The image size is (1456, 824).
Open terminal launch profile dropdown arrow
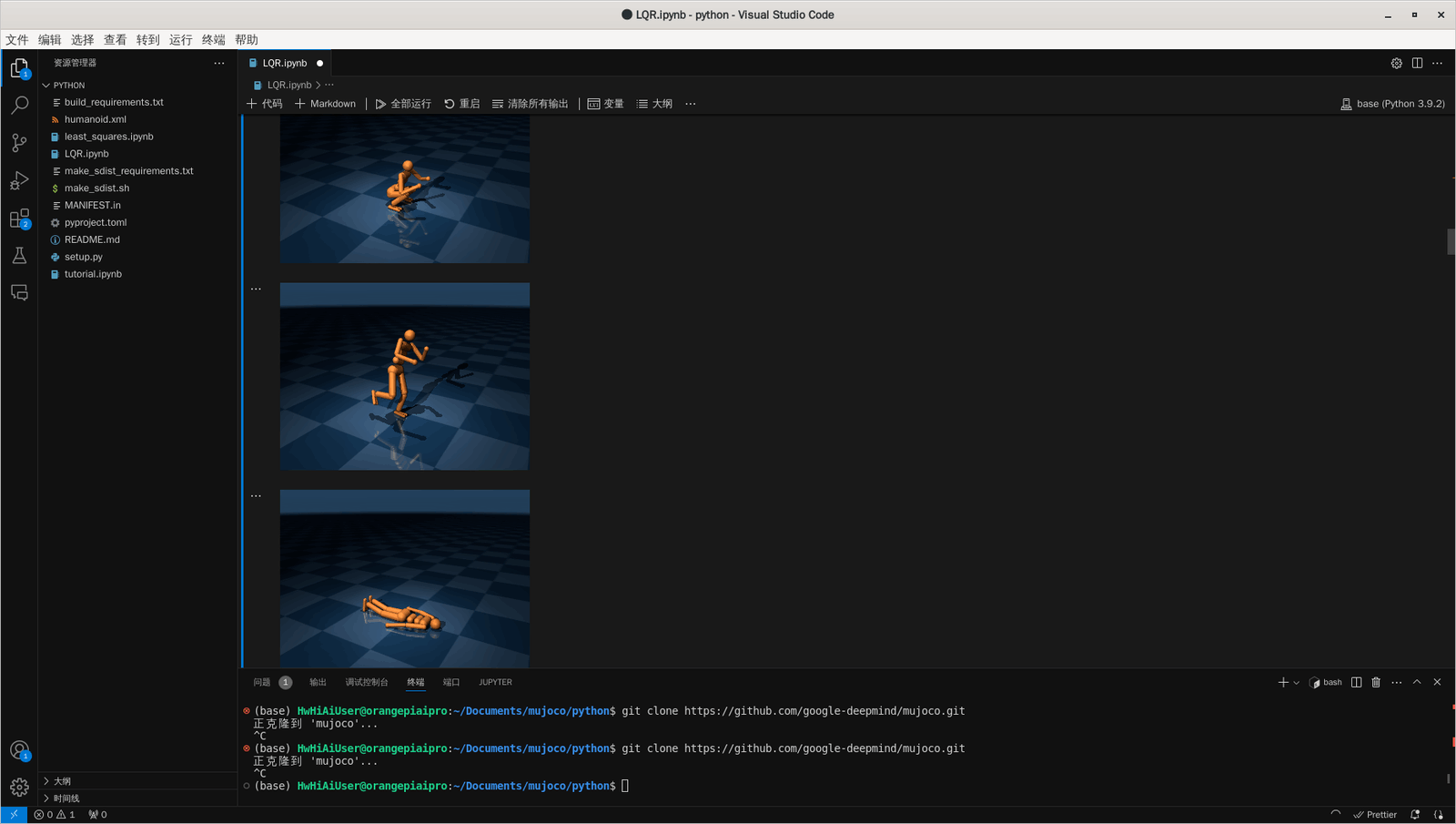pos(1297,682)
